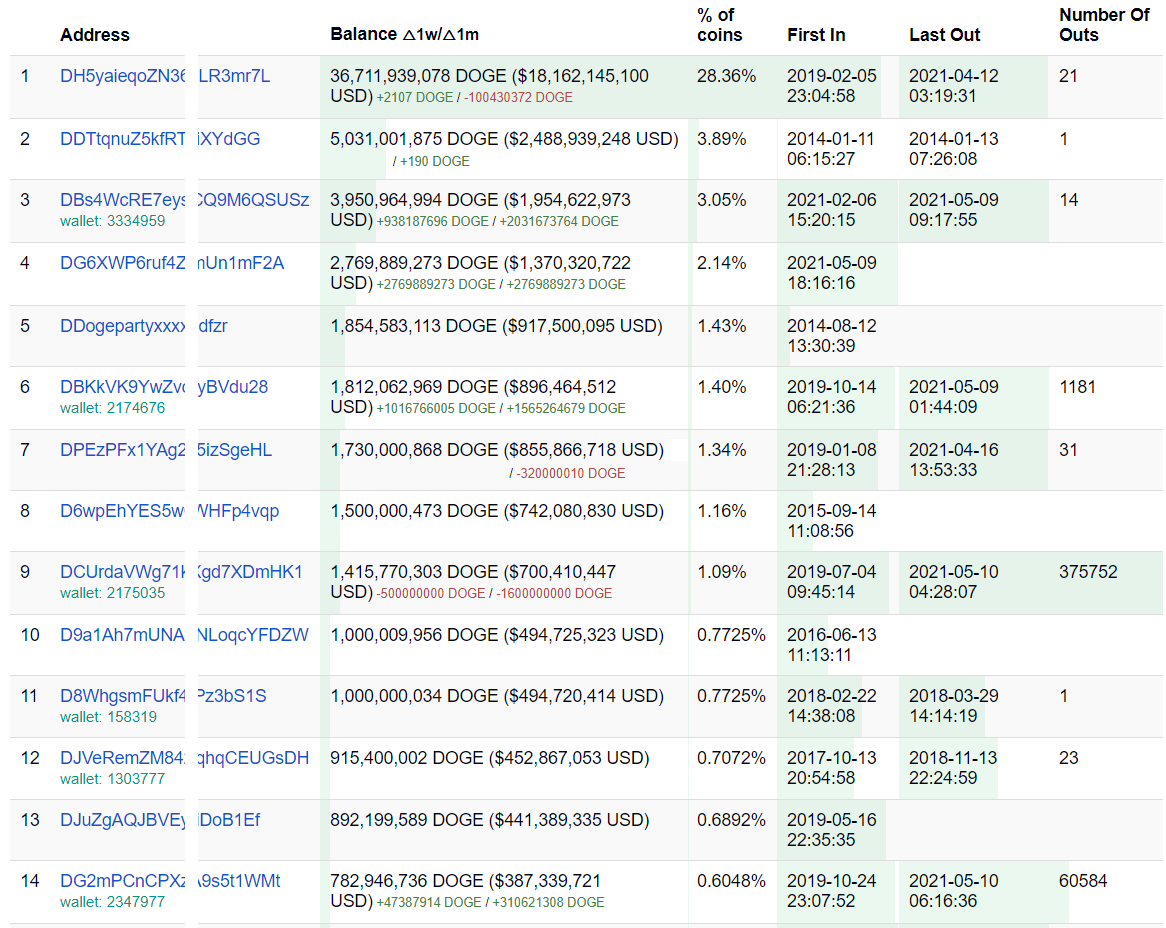Viewport: 1166px width, 928px height.
Task: Select the 1.43% coins value
Action: [721, 326]
